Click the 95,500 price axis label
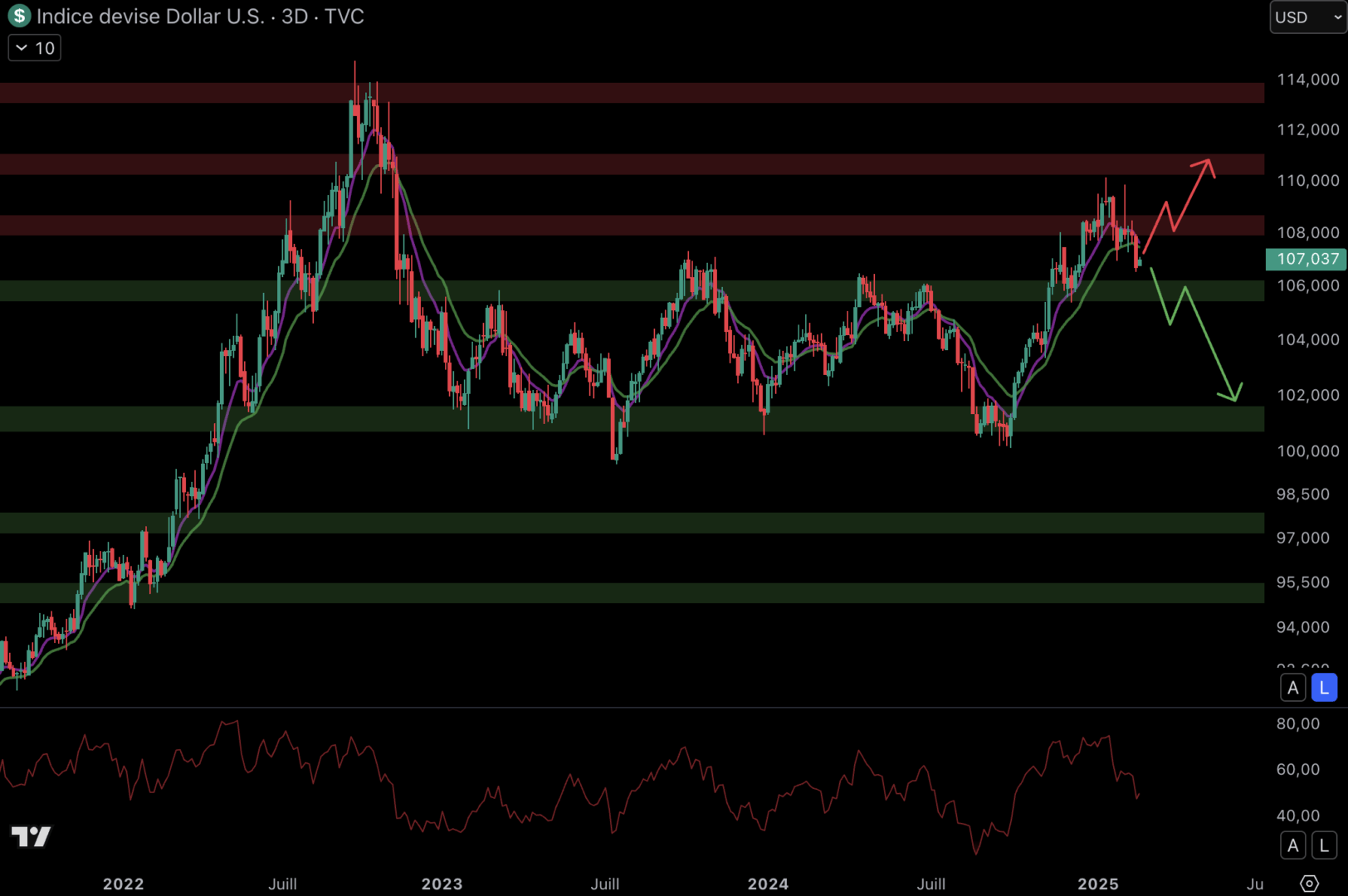Viewport: 1348px width, 896px height. (1303, 582)
